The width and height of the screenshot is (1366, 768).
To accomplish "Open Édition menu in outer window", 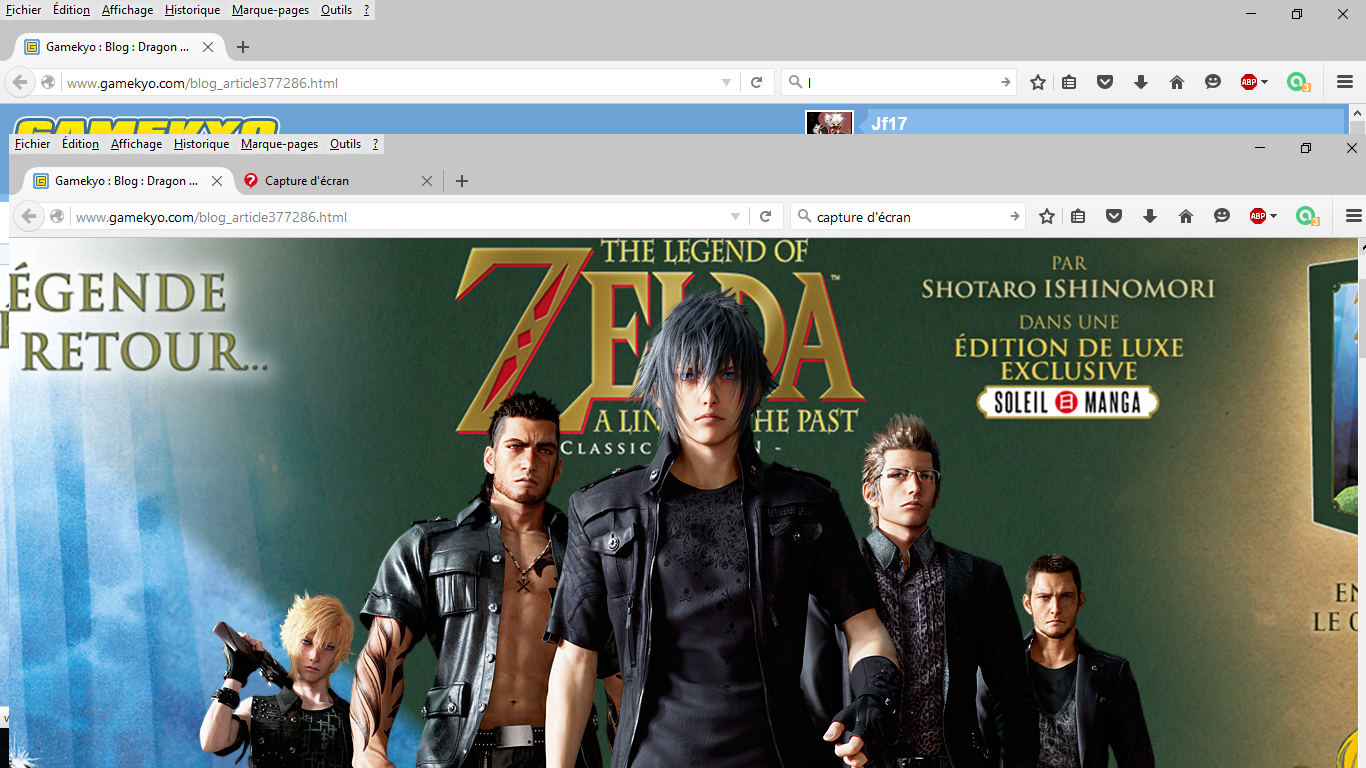I will pyautogui.click(x=71, y=10).
